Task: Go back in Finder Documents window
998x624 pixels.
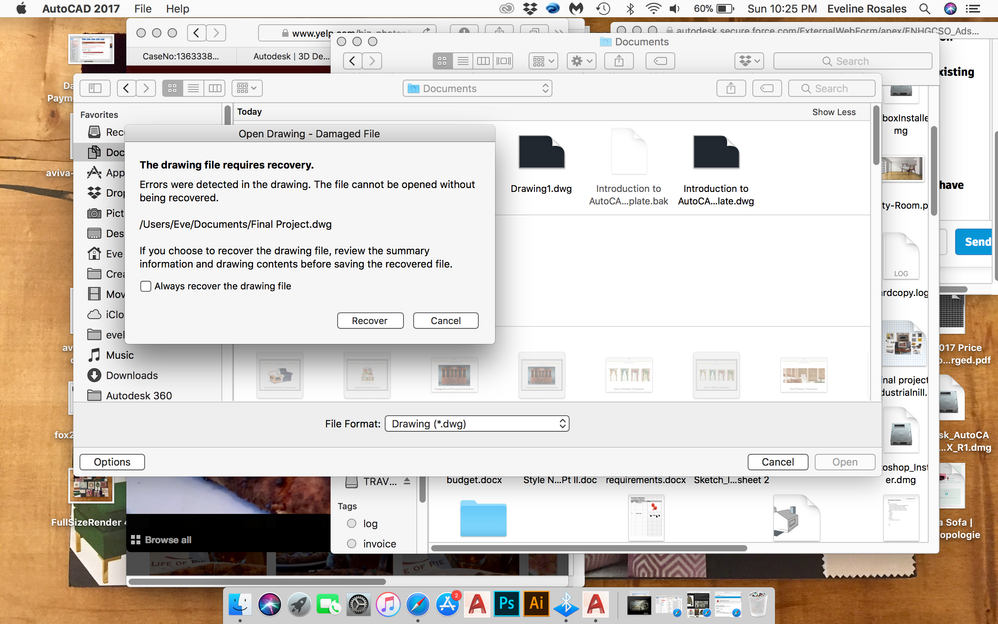Action: point(353,61)
